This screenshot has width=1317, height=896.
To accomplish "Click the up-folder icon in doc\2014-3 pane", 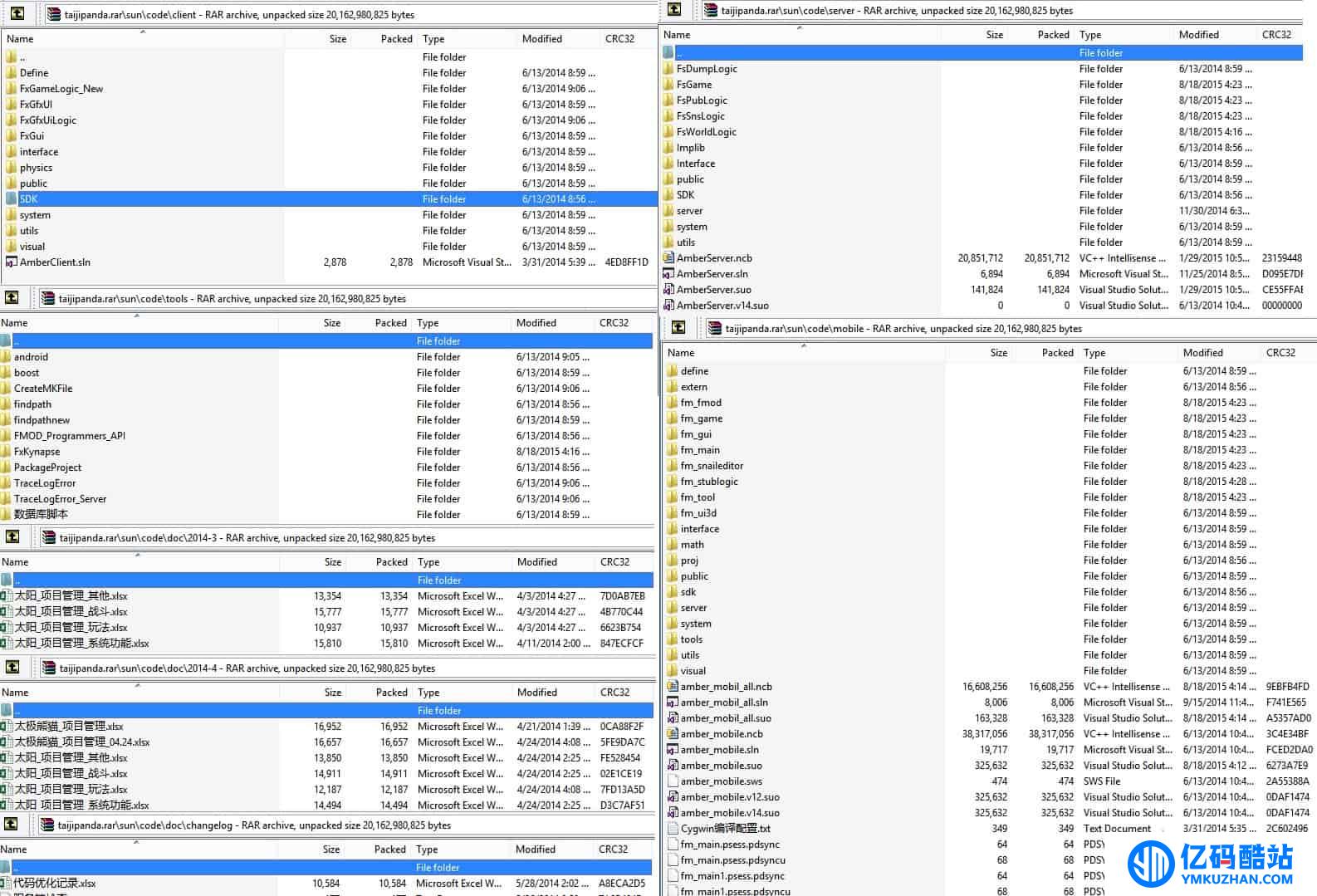I will click(12, 536).
